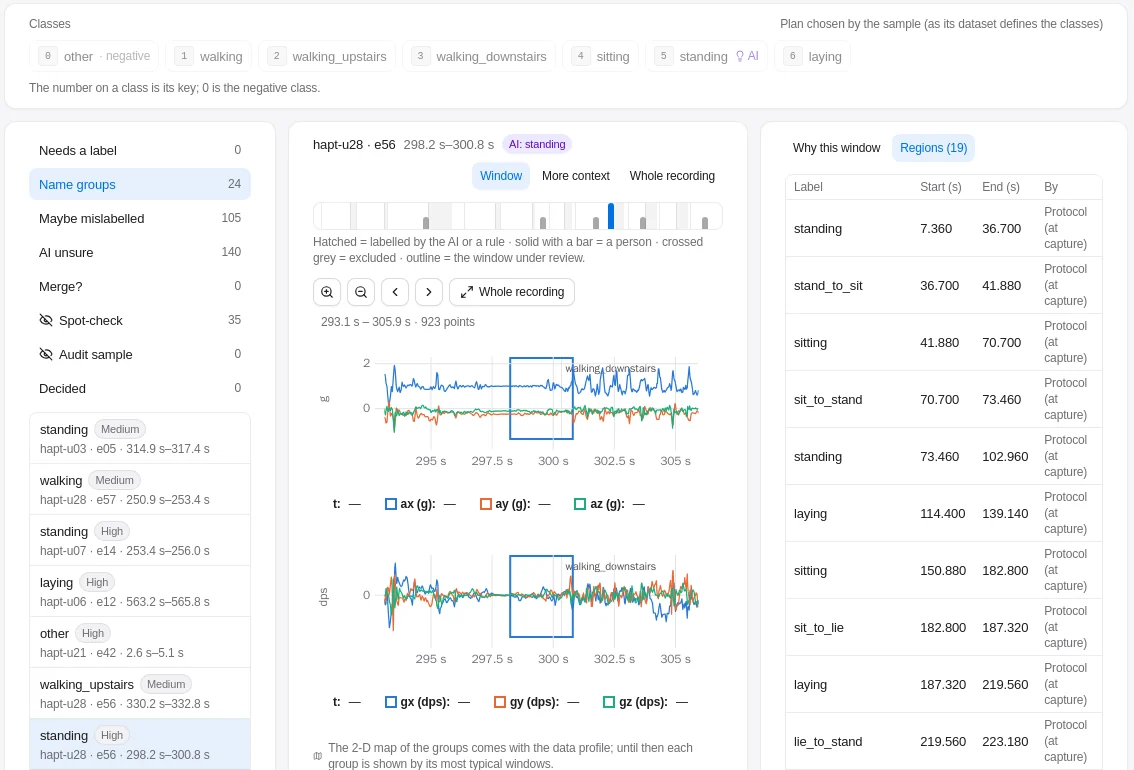Switch to the More context tab
This screenshot has height=770, width=1134.
[576, 176]
